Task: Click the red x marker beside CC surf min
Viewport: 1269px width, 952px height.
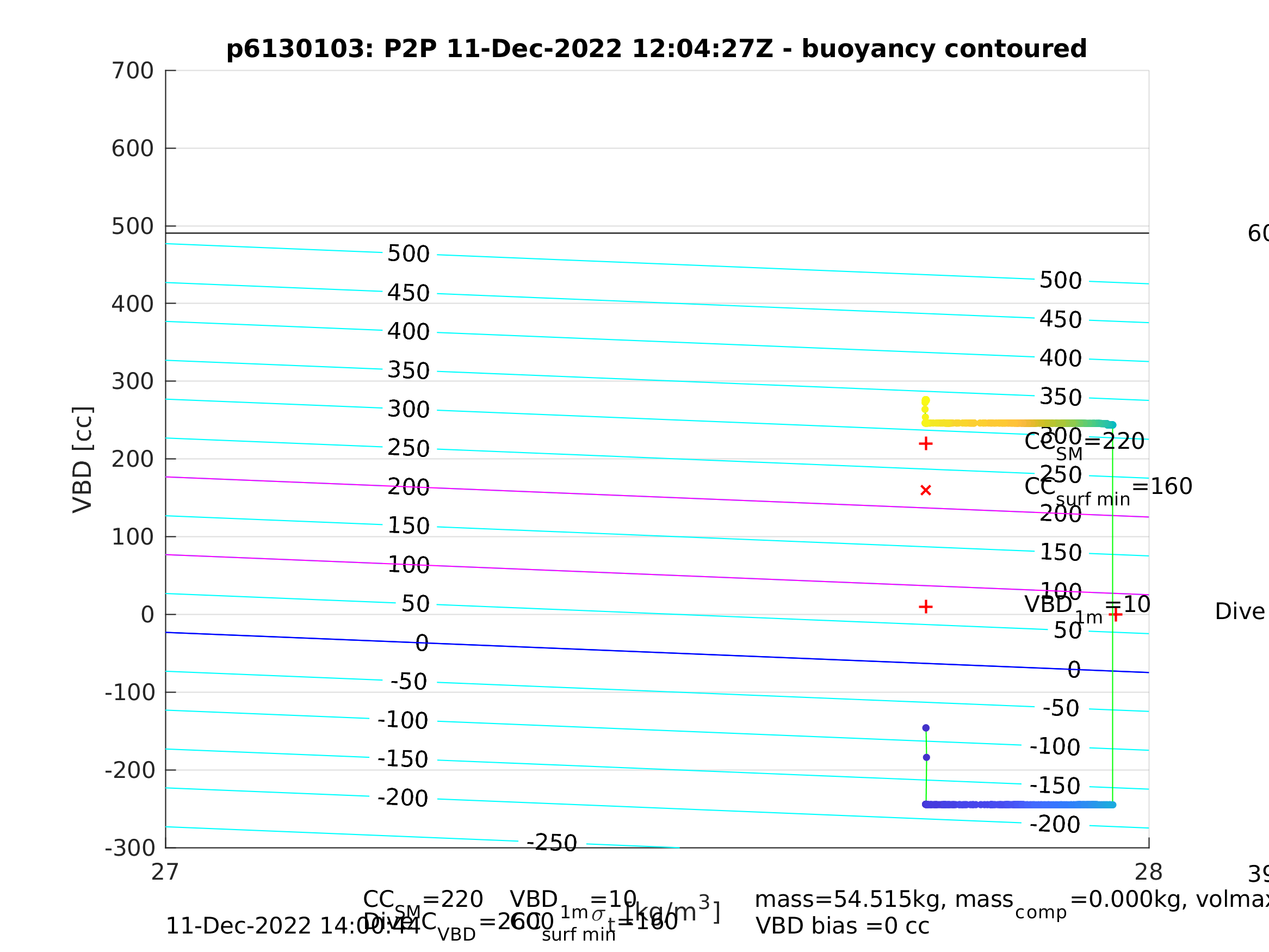Action: [x=925, y=490]
